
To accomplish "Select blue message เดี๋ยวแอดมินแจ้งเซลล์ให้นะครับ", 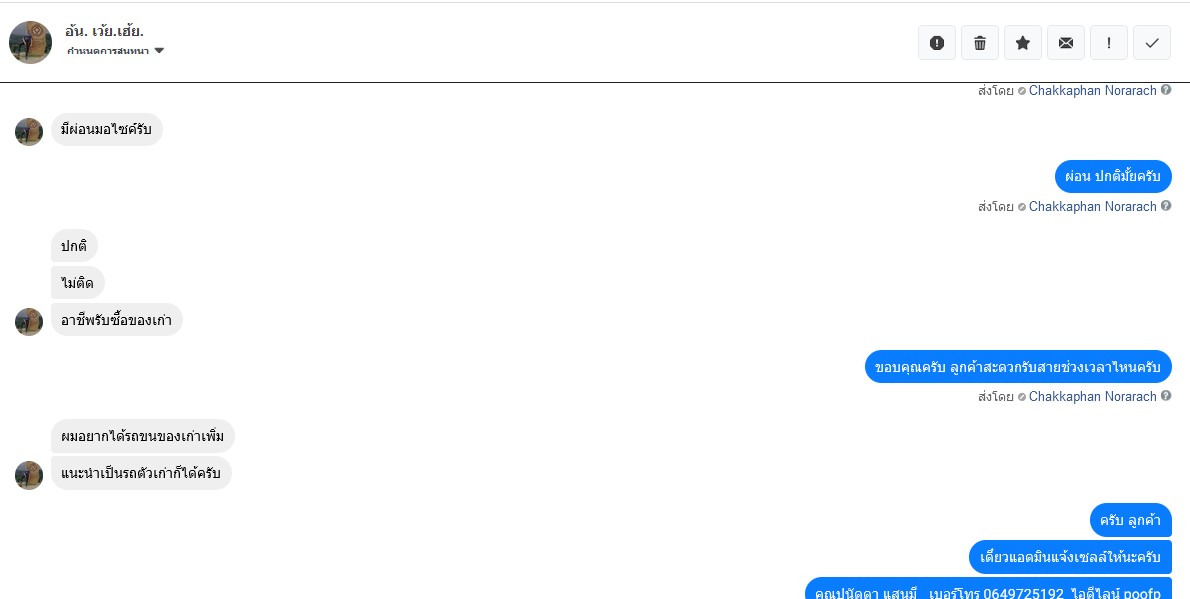I will point(1070,557).
